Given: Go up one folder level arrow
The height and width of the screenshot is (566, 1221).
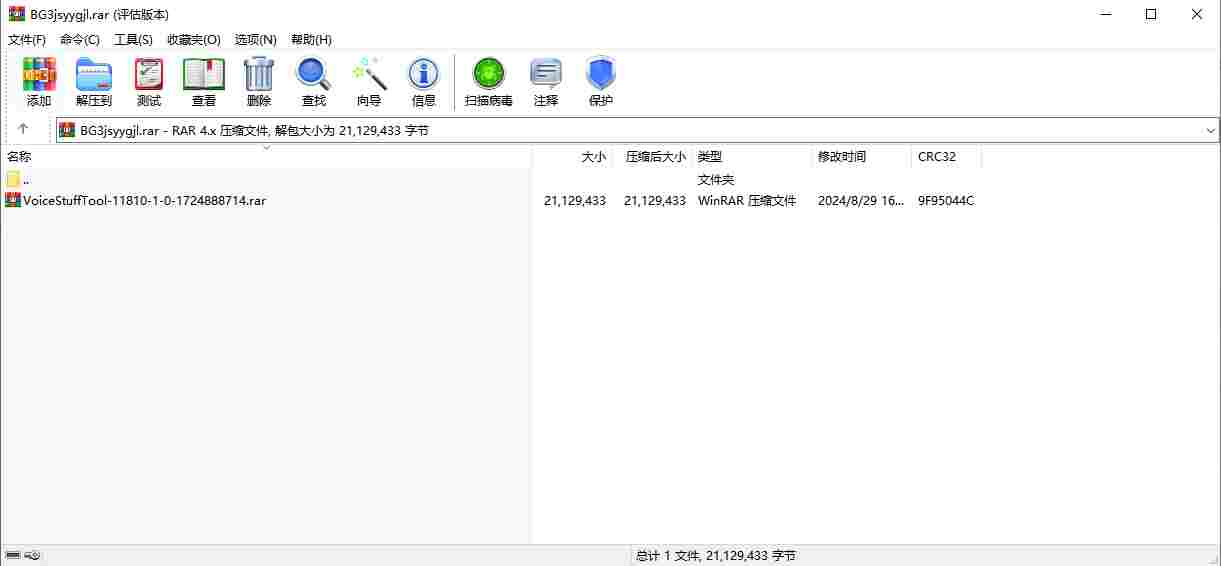Looking at the screenshot, I should click(x=23, y=129).
